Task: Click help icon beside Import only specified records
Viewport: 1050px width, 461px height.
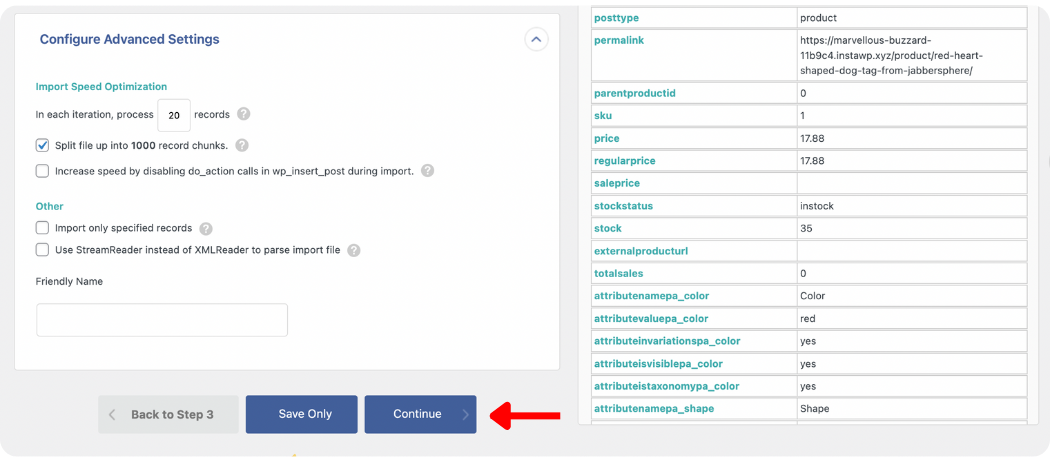Action: (x=206, y=228)
